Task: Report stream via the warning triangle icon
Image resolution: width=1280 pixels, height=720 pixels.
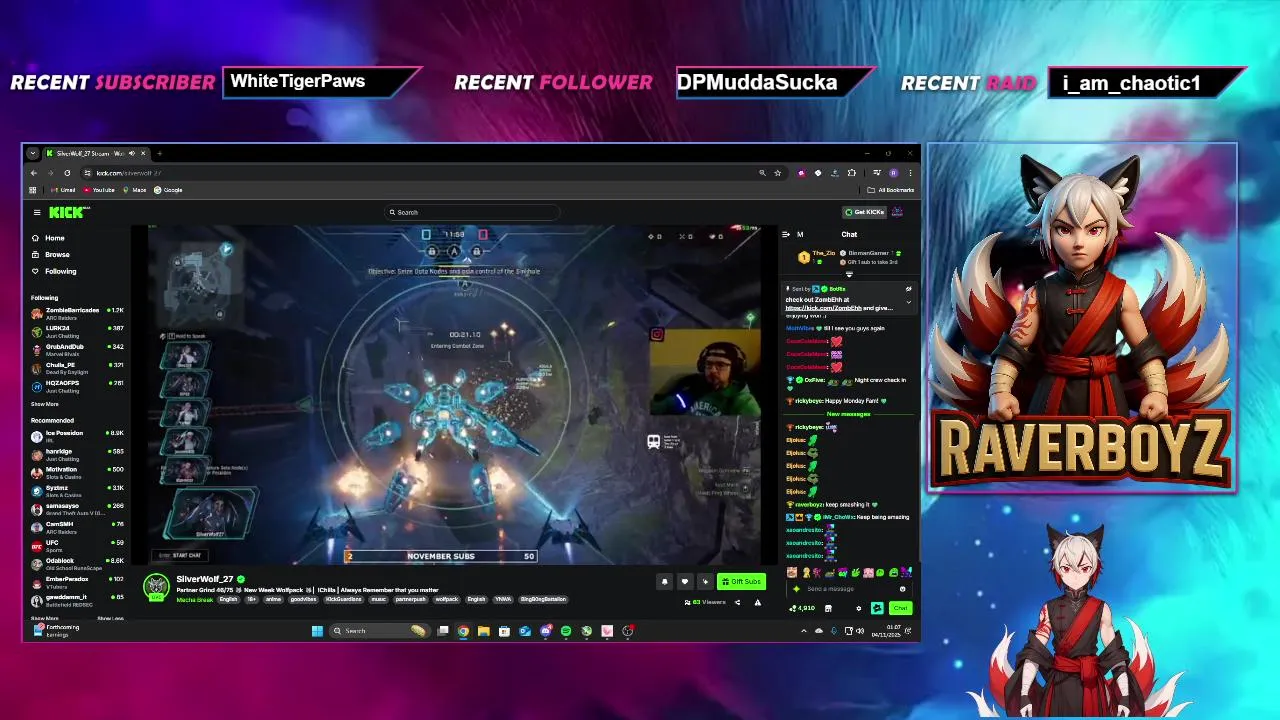Action: [x=757, y=602]
